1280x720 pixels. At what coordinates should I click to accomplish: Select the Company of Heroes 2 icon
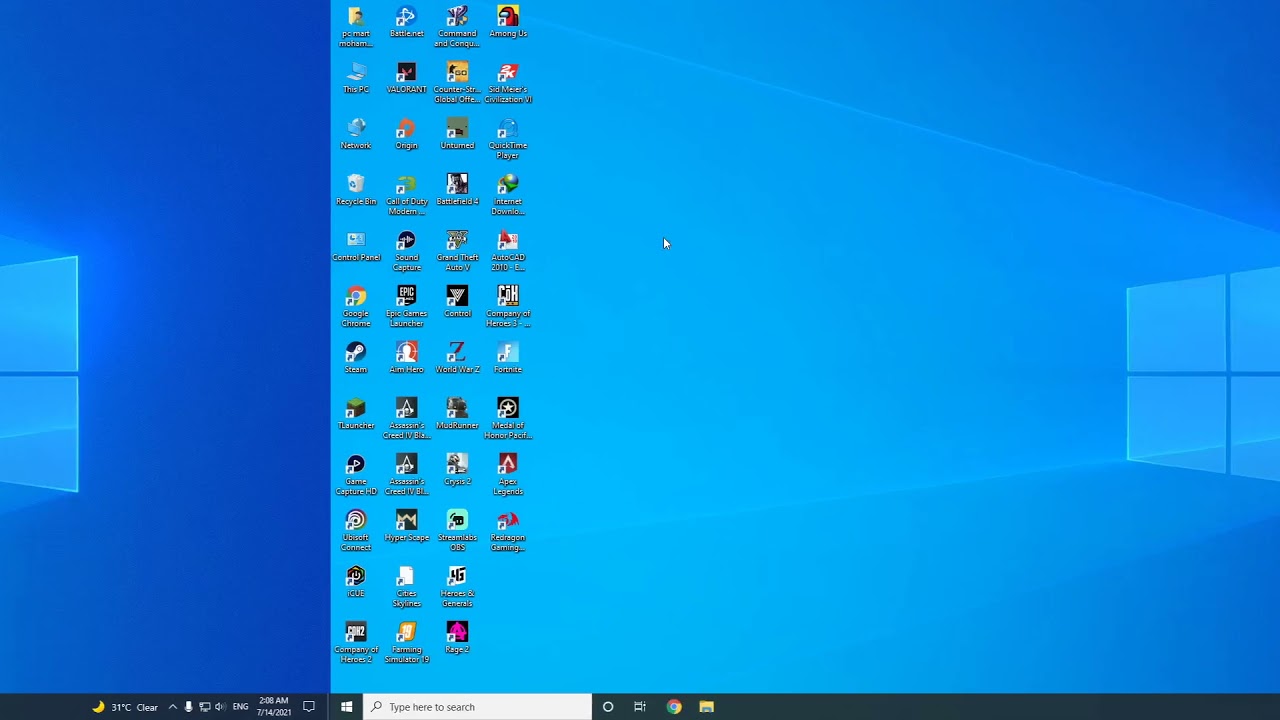tap(356, 643)
